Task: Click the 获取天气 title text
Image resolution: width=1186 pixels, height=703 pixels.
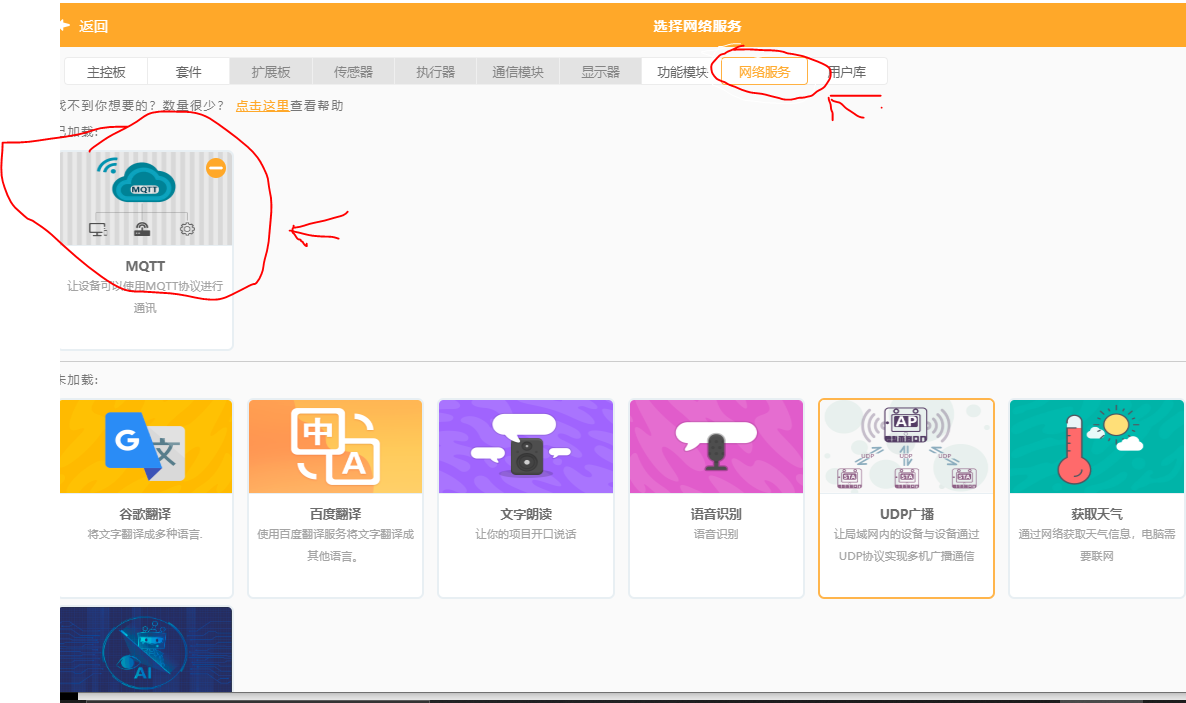Action: point(1097,514)
